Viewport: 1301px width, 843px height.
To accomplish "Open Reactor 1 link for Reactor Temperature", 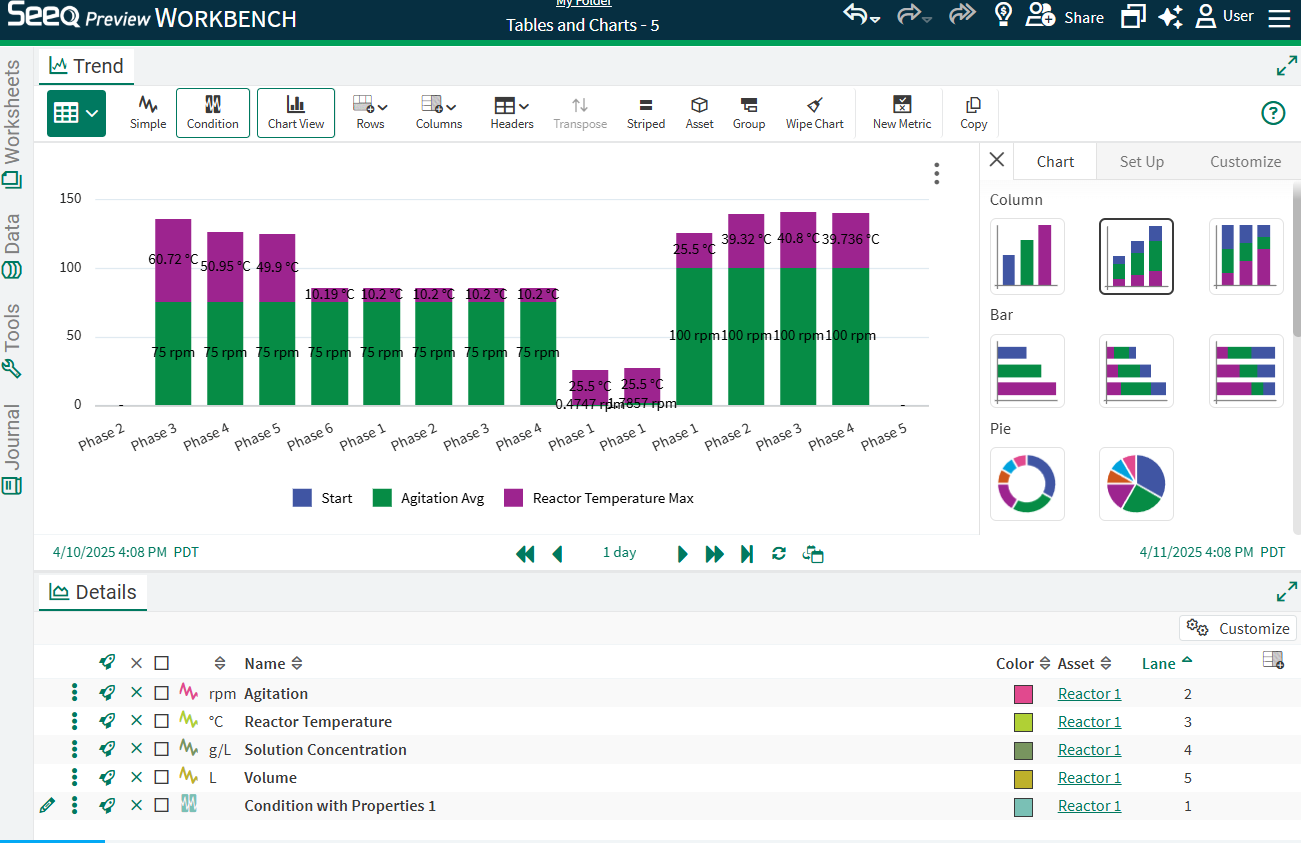I will click(x=1089, y=721).
